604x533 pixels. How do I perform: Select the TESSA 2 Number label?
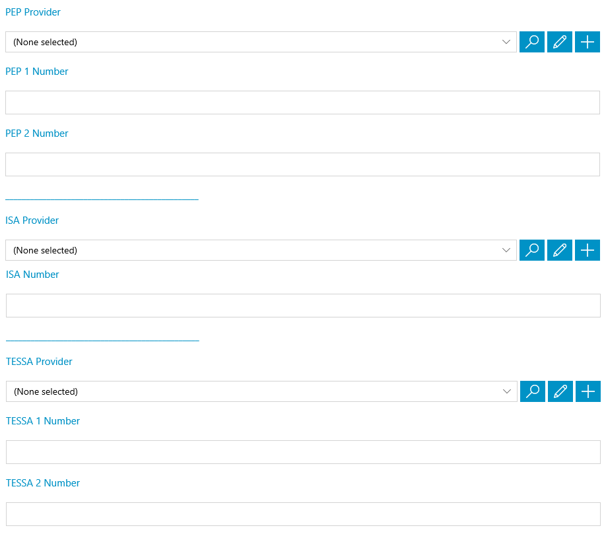(x=43, y=483)
